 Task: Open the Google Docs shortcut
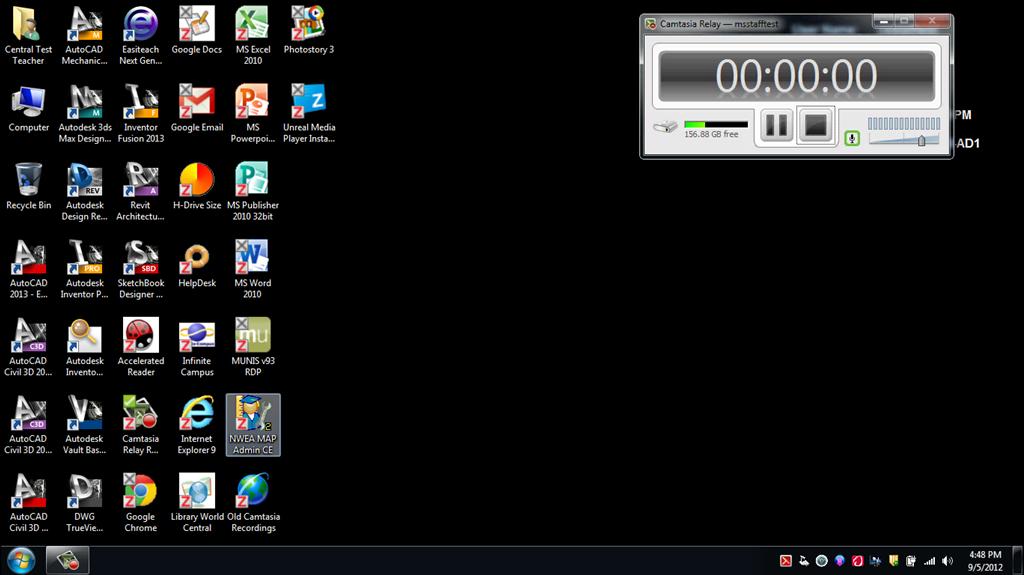tap(197, 31)
